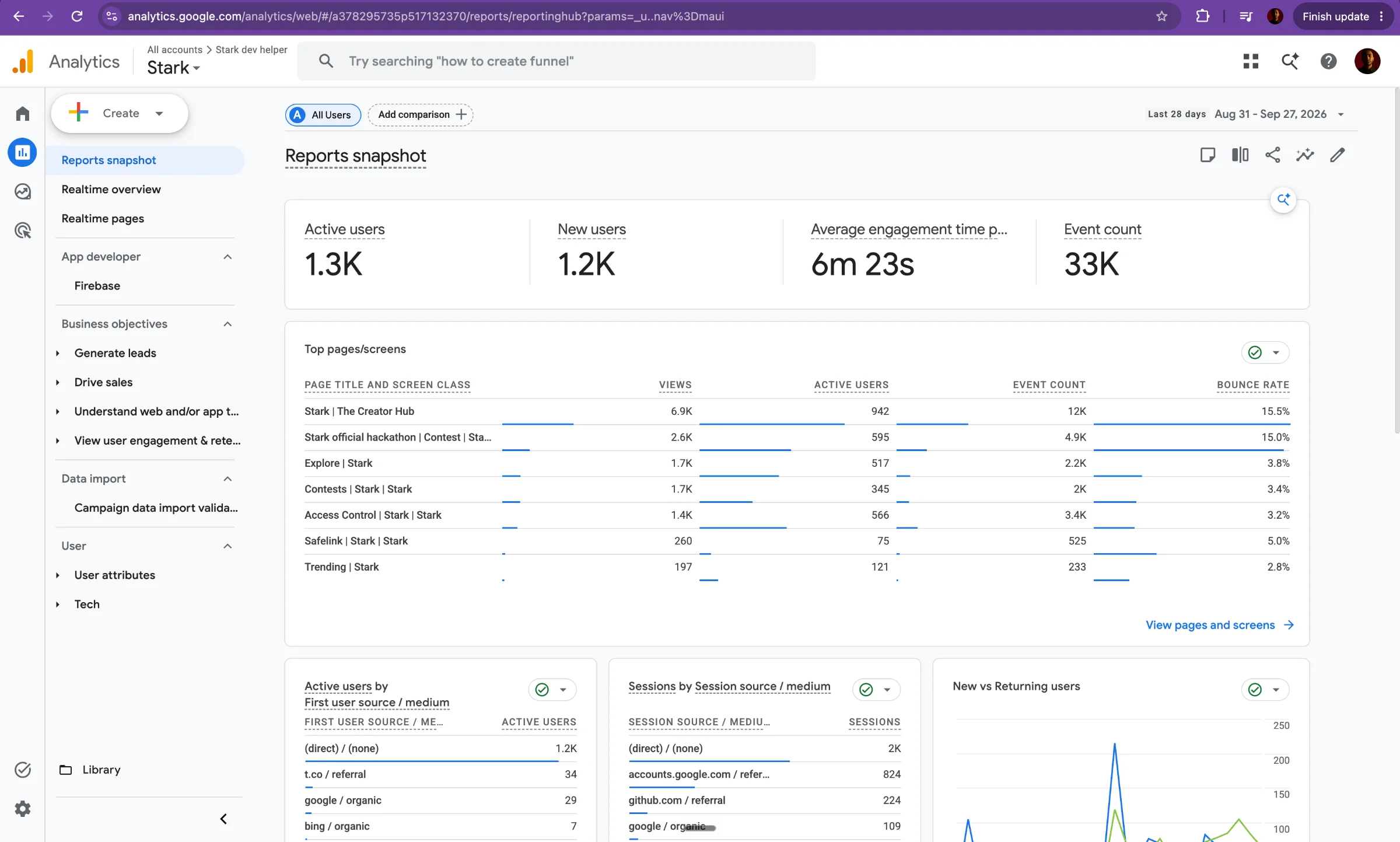
Task: Click the customize report pencil icon
Action: click(1338, 155)
